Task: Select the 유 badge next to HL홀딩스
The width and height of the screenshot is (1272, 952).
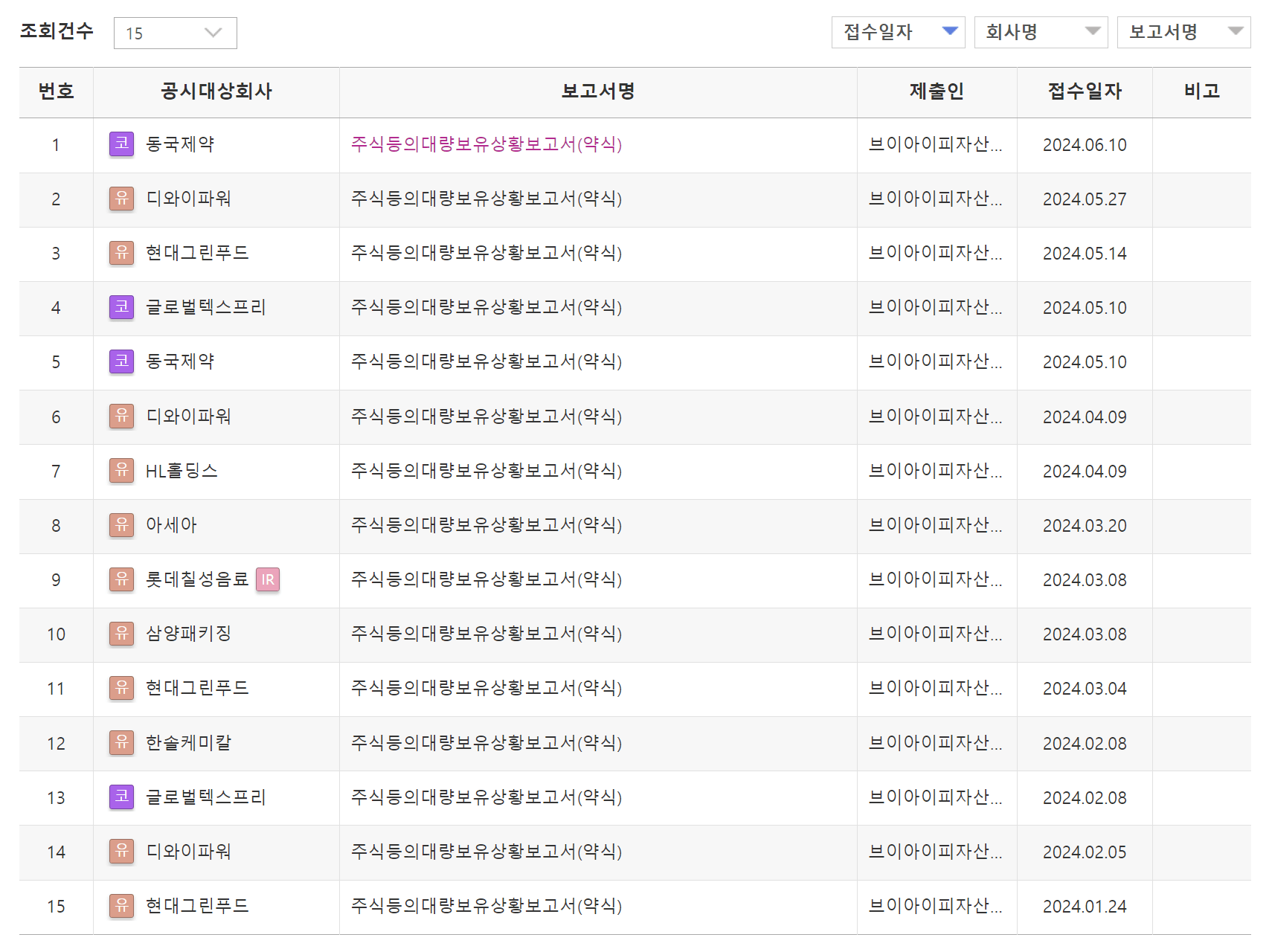Action: pos(121,471)
